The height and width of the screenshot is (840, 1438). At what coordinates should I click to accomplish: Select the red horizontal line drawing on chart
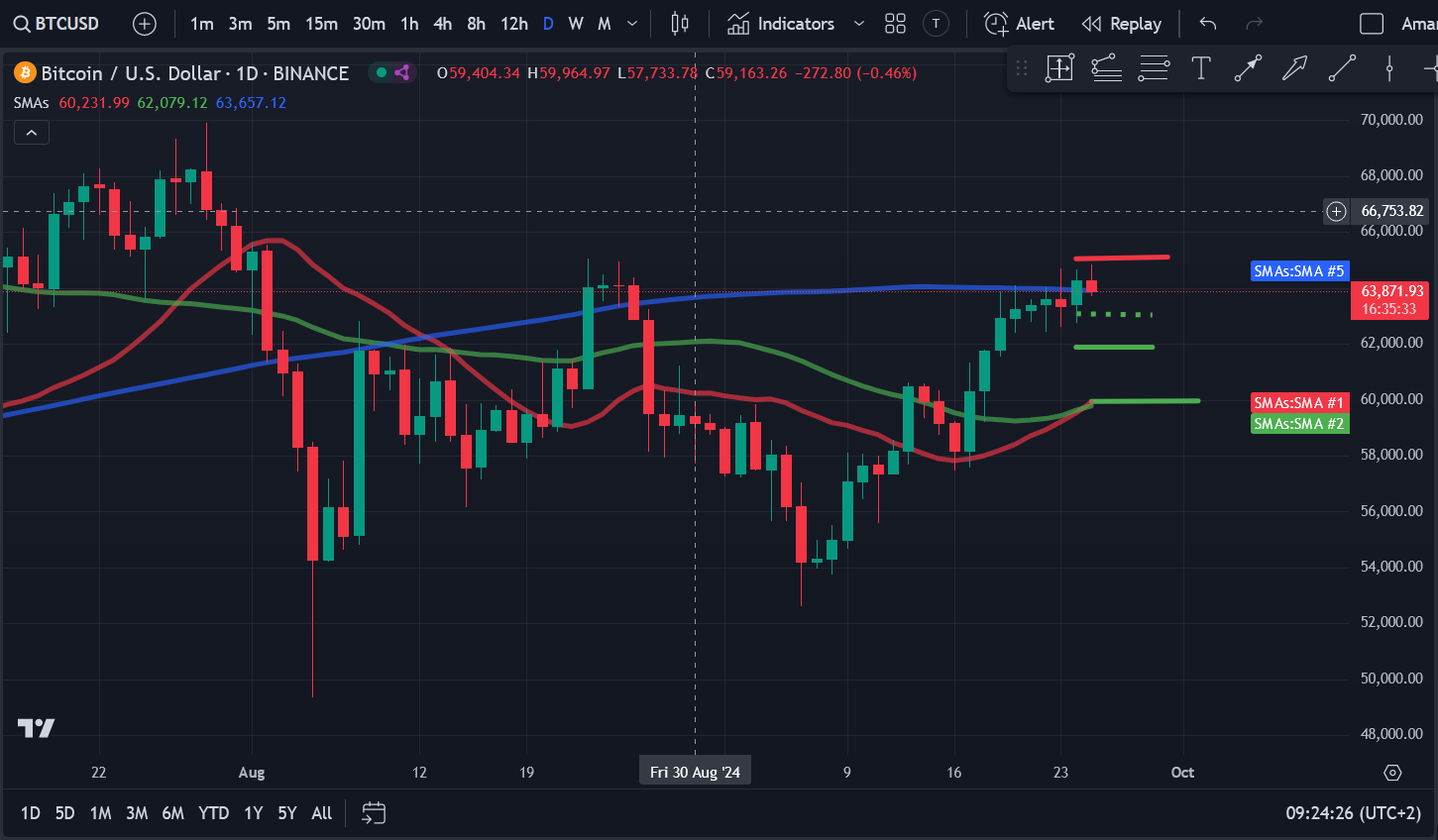coord(1122,258)
